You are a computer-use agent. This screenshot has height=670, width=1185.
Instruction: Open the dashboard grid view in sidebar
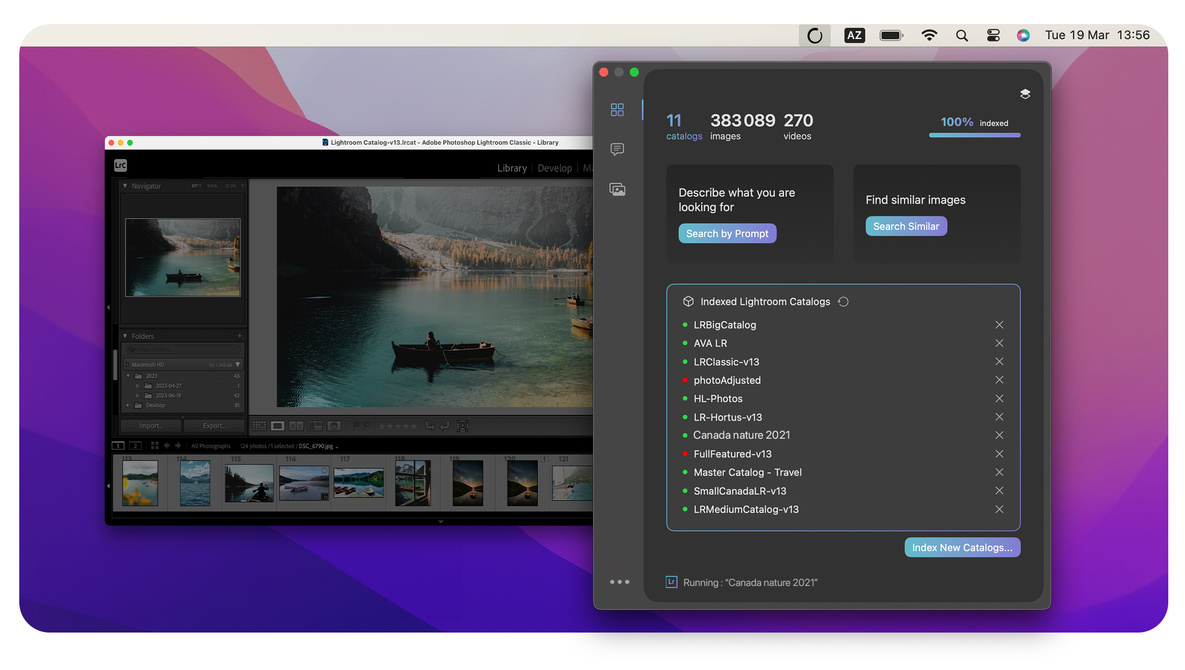[617, 110]
